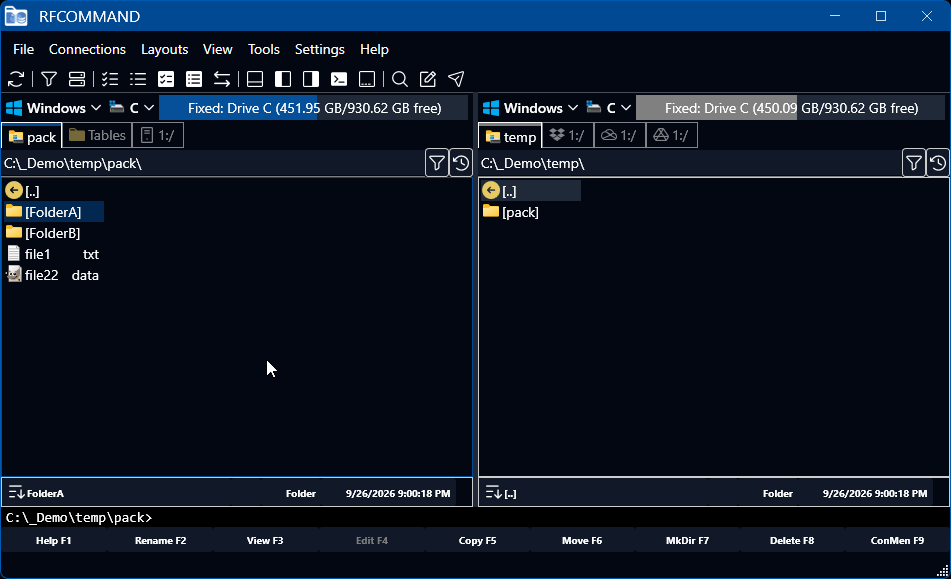
Task: Go up via [..] in left panel
Action: point(22,191)
